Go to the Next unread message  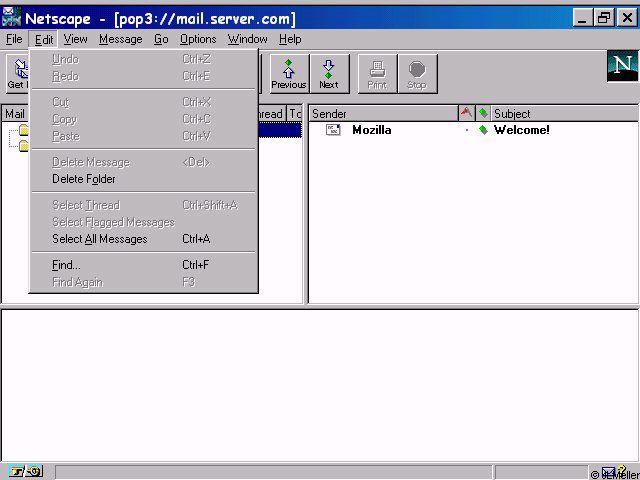click(x=329, y=74)
